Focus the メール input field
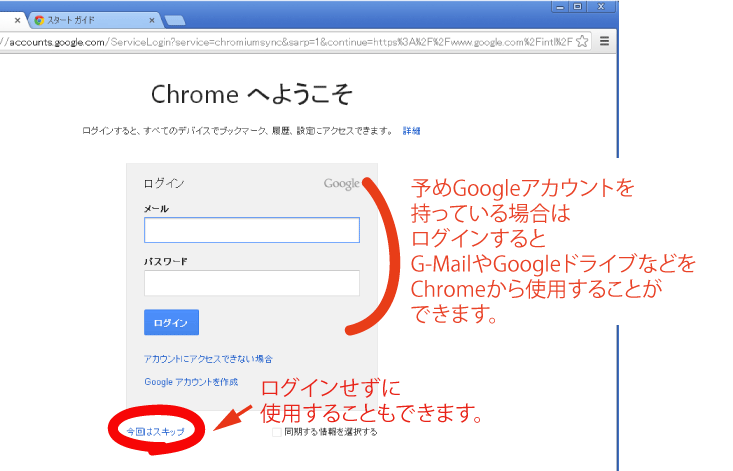This screenshot has height=471, width=733. click(x=252, y=230)
